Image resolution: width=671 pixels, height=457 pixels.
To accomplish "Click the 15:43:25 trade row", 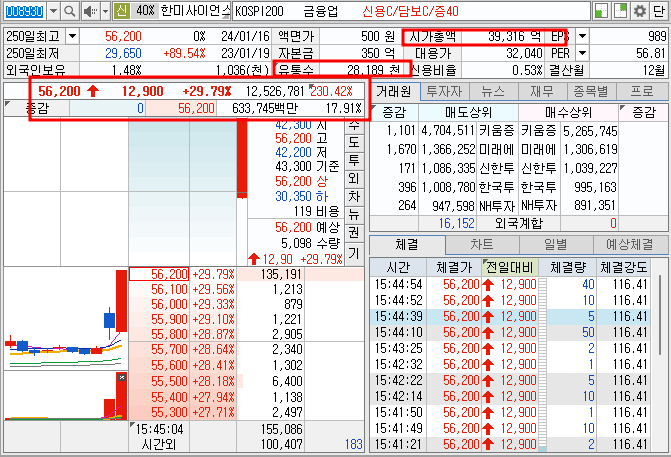I will tap(511, 349).
